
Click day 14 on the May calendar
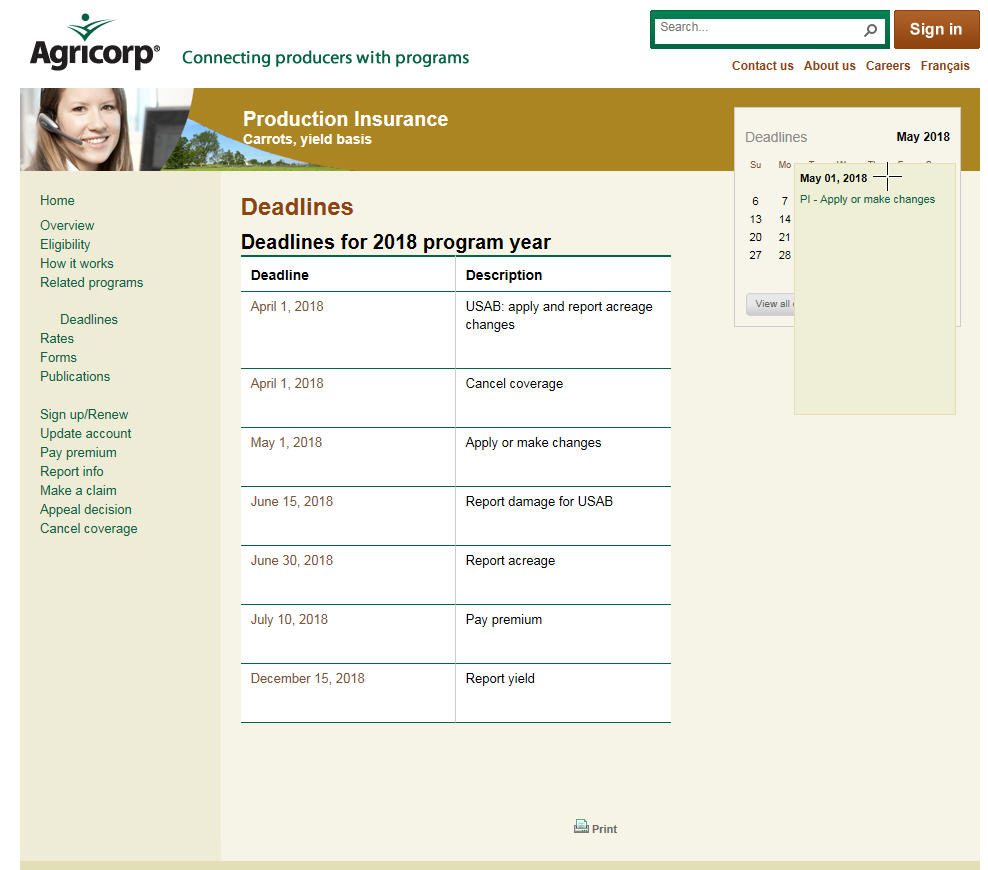click(784, 219)
